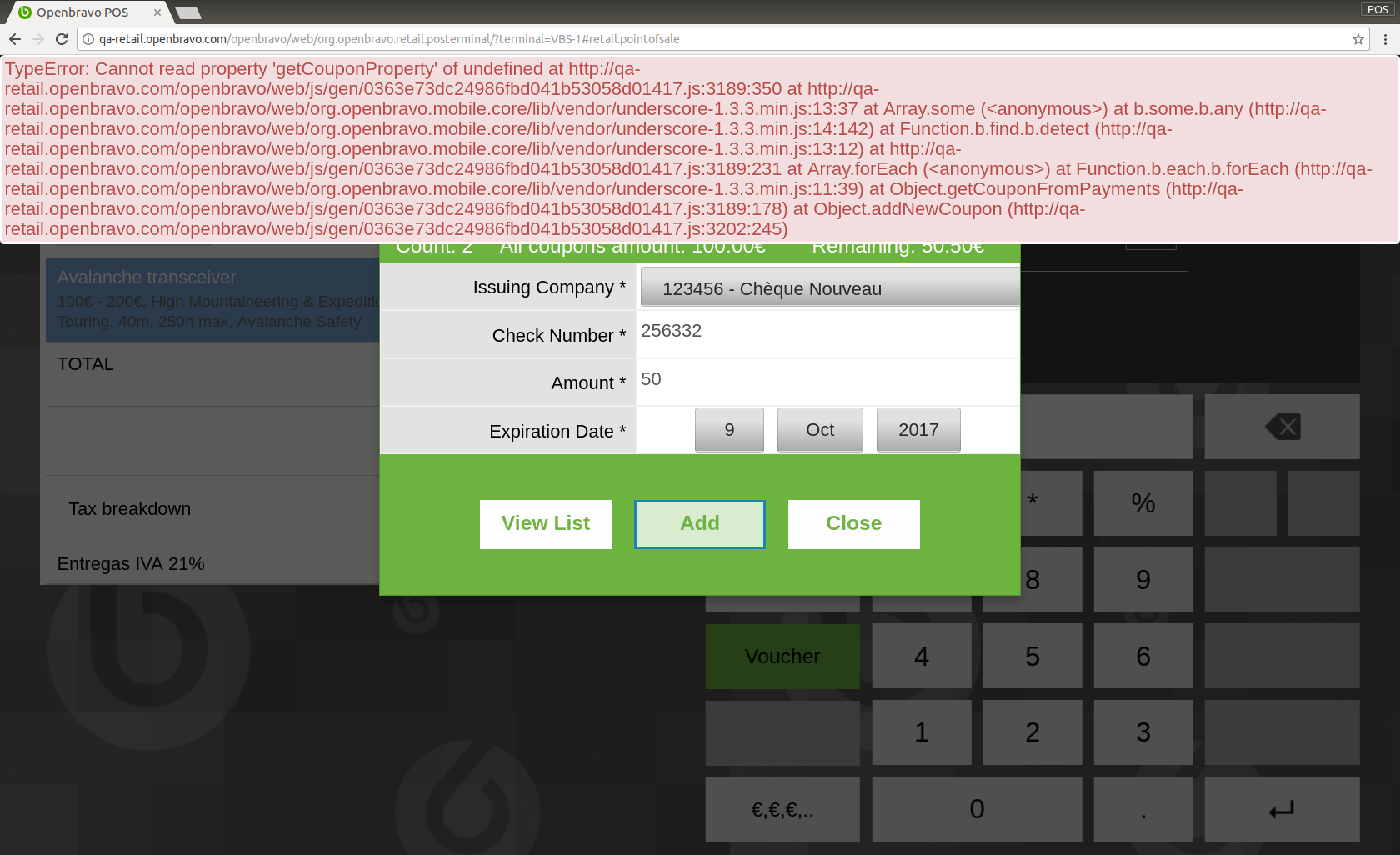Click the browser back arrow
Viewport: 1400px width, 855px height.
click(15, 39)
